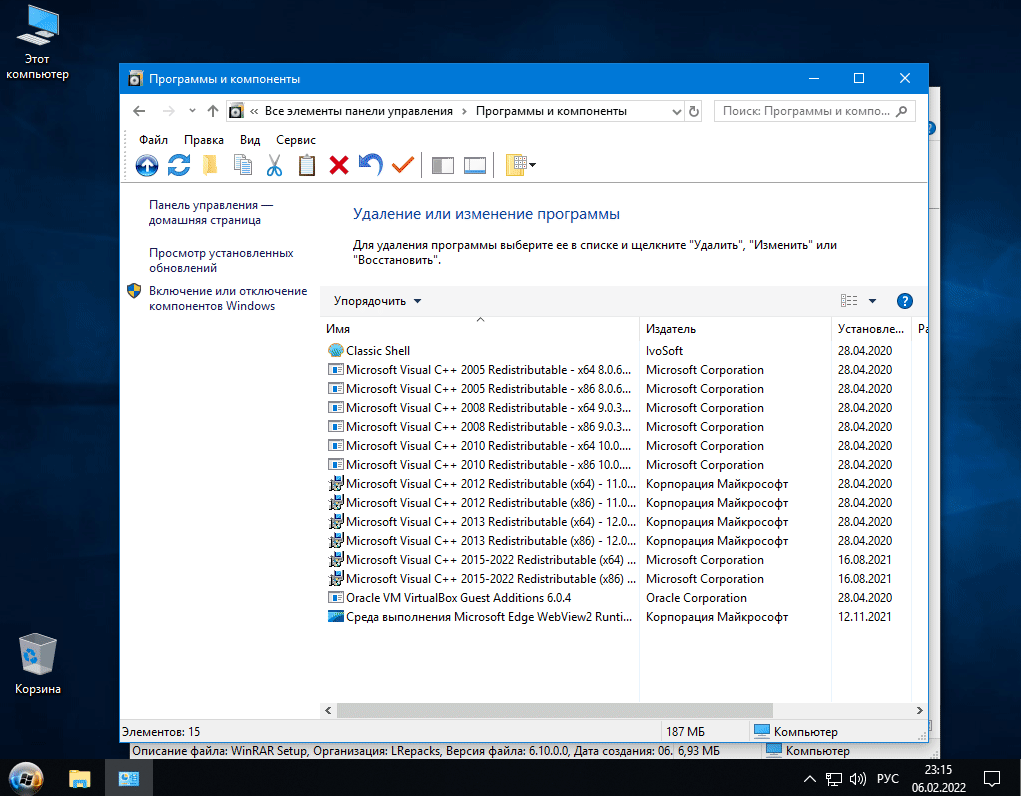
Task: Click the red X Delete toolbar icon
Action: [339, 165]
